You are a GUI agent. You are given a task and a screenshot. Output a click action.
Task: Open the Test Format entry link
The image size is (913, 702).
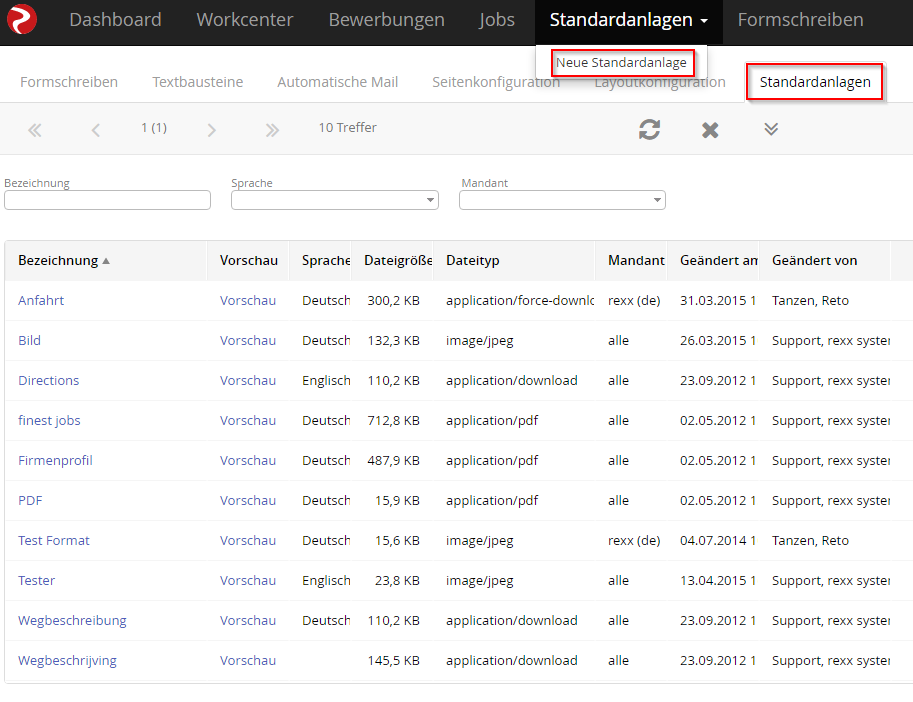pos(54,541)
